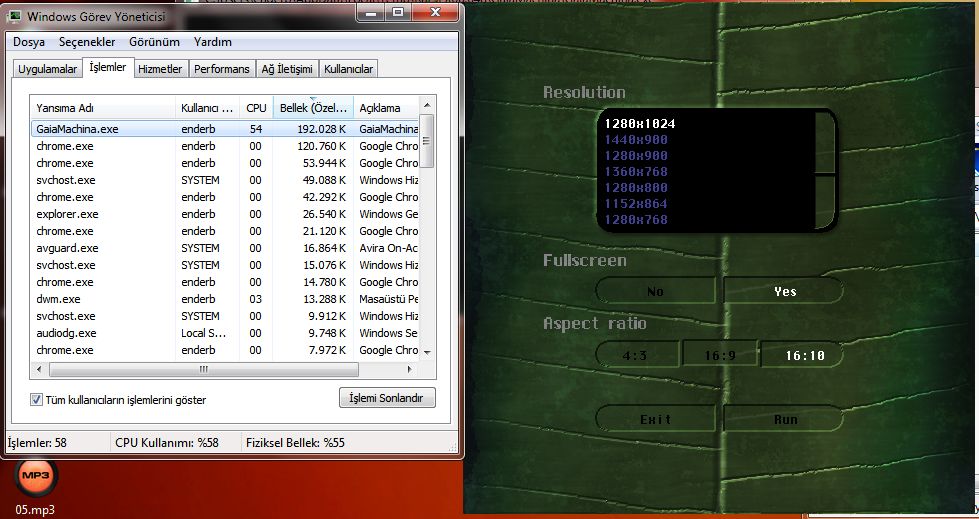Click the resolution list scrollbar in the launcher
This screenshot has height=519, width=979.
pos(825,170)
